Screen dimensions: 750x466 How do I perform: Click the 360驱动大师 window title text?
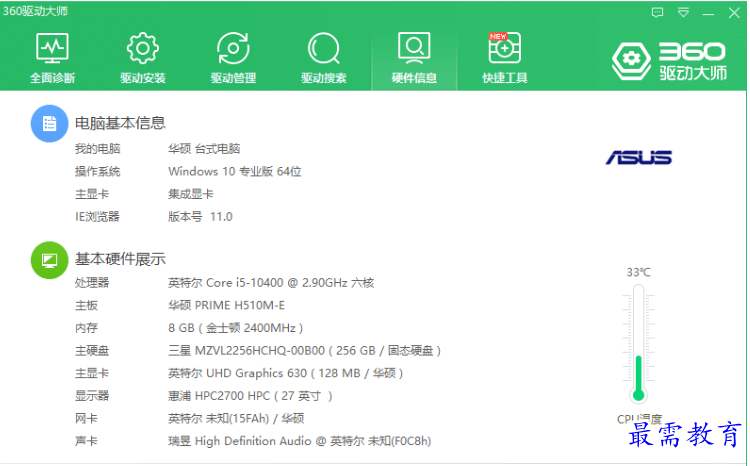pyautogui.click(x=35, y=11)
